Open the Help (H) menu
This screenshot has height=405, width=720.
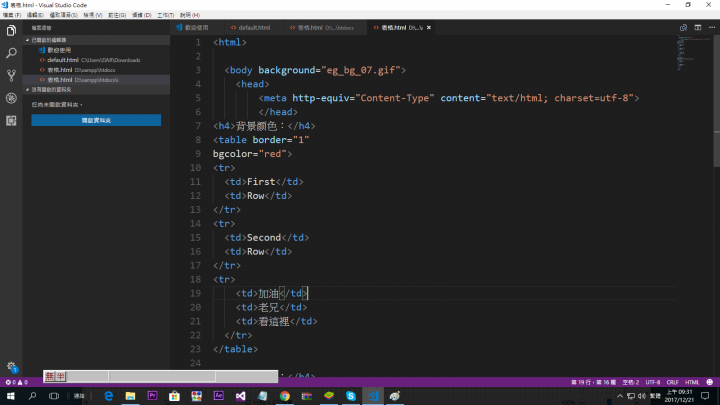[x=190, y=15]
